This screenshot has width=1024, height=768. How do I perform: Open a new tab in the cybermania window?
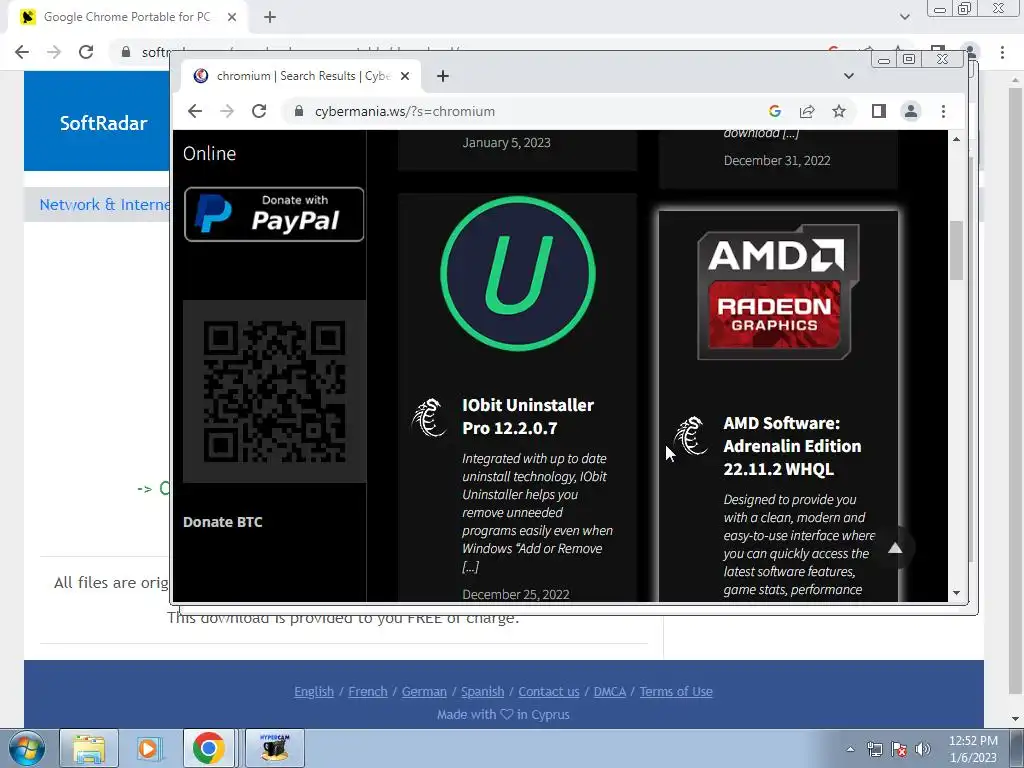[443, 76]
